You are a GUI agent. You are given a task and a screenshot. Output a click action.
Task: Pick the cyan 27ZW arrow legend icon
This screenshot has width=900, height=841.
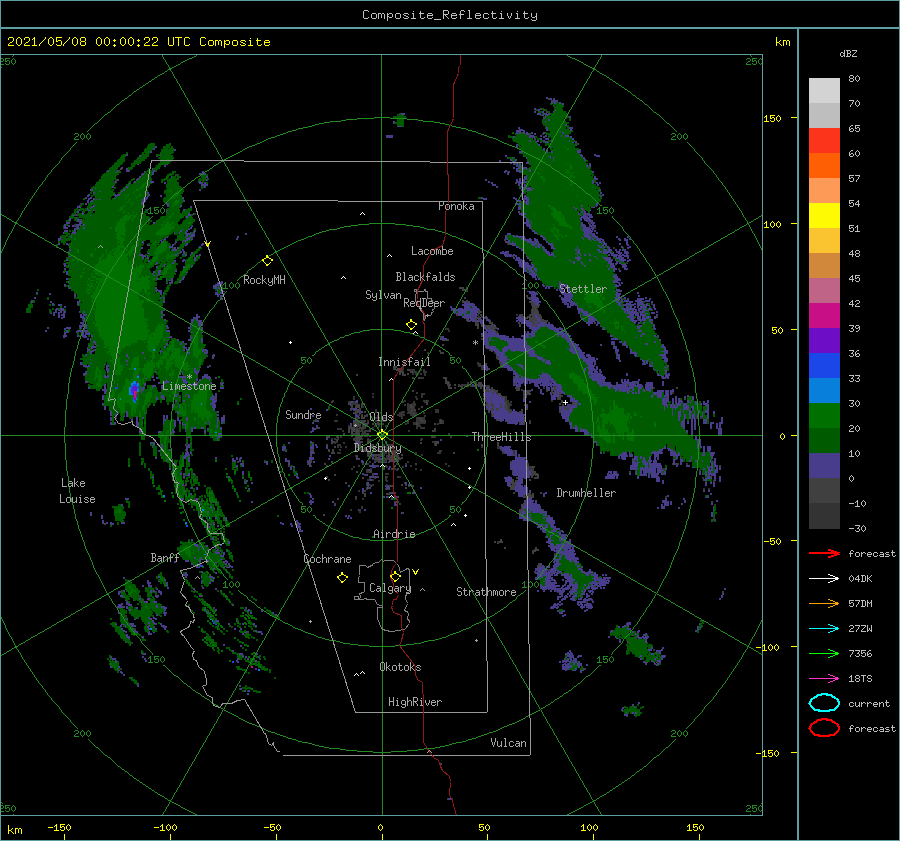tap(824, 629)
